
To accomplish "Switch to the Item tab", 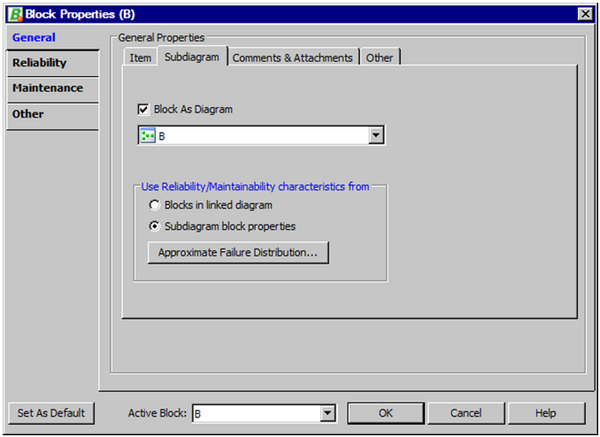I will [140, 58].
